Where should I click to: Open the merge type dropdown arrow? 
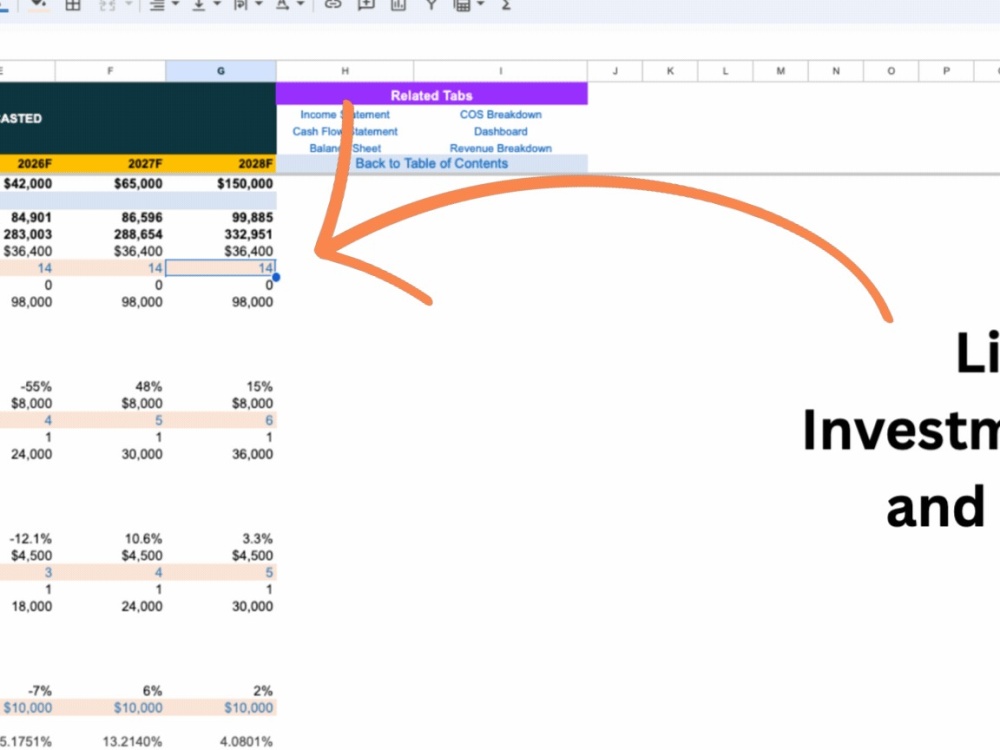pyautogui.click(x=128, y=4)
